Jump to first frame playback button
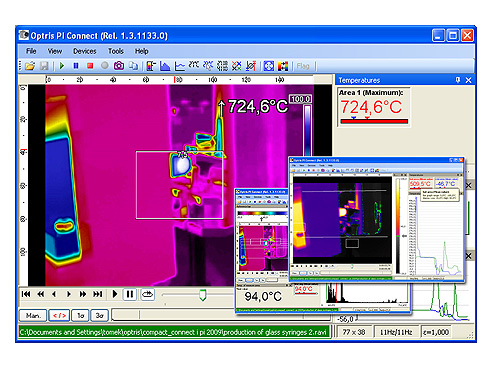 26,294
